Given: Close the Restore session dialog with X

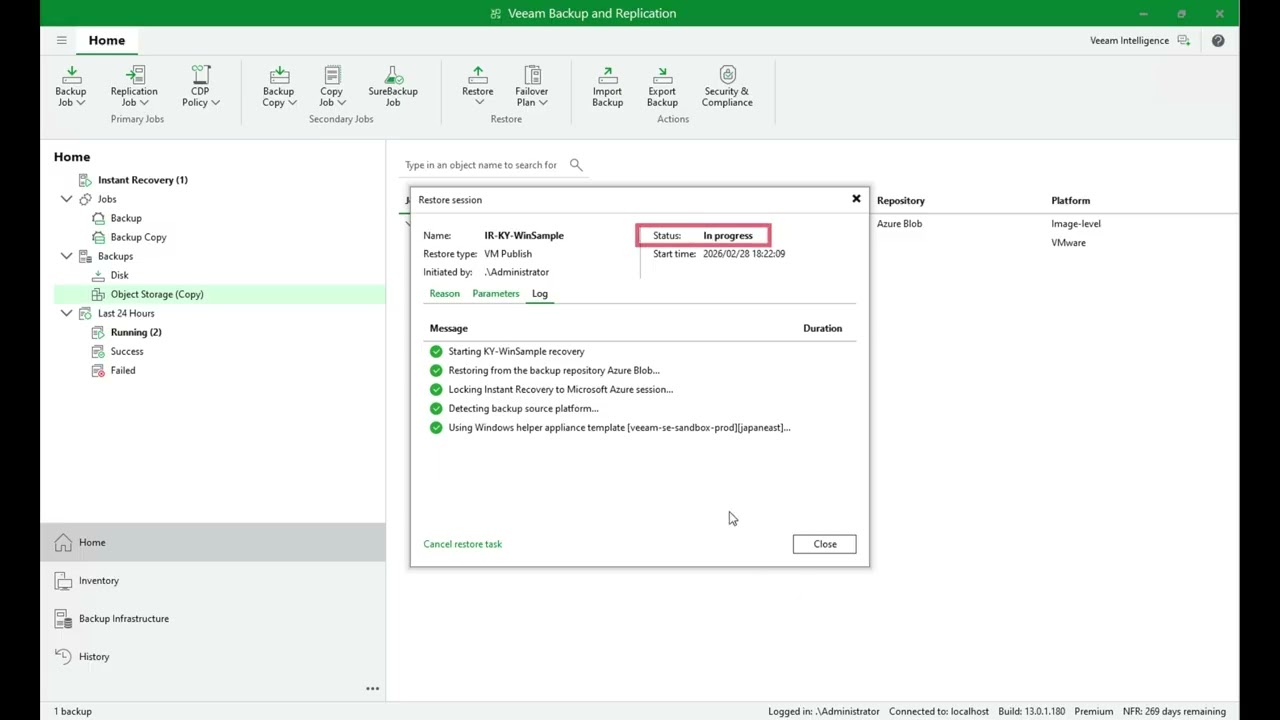Looking at the screenshot, I should tap(856, 199).
